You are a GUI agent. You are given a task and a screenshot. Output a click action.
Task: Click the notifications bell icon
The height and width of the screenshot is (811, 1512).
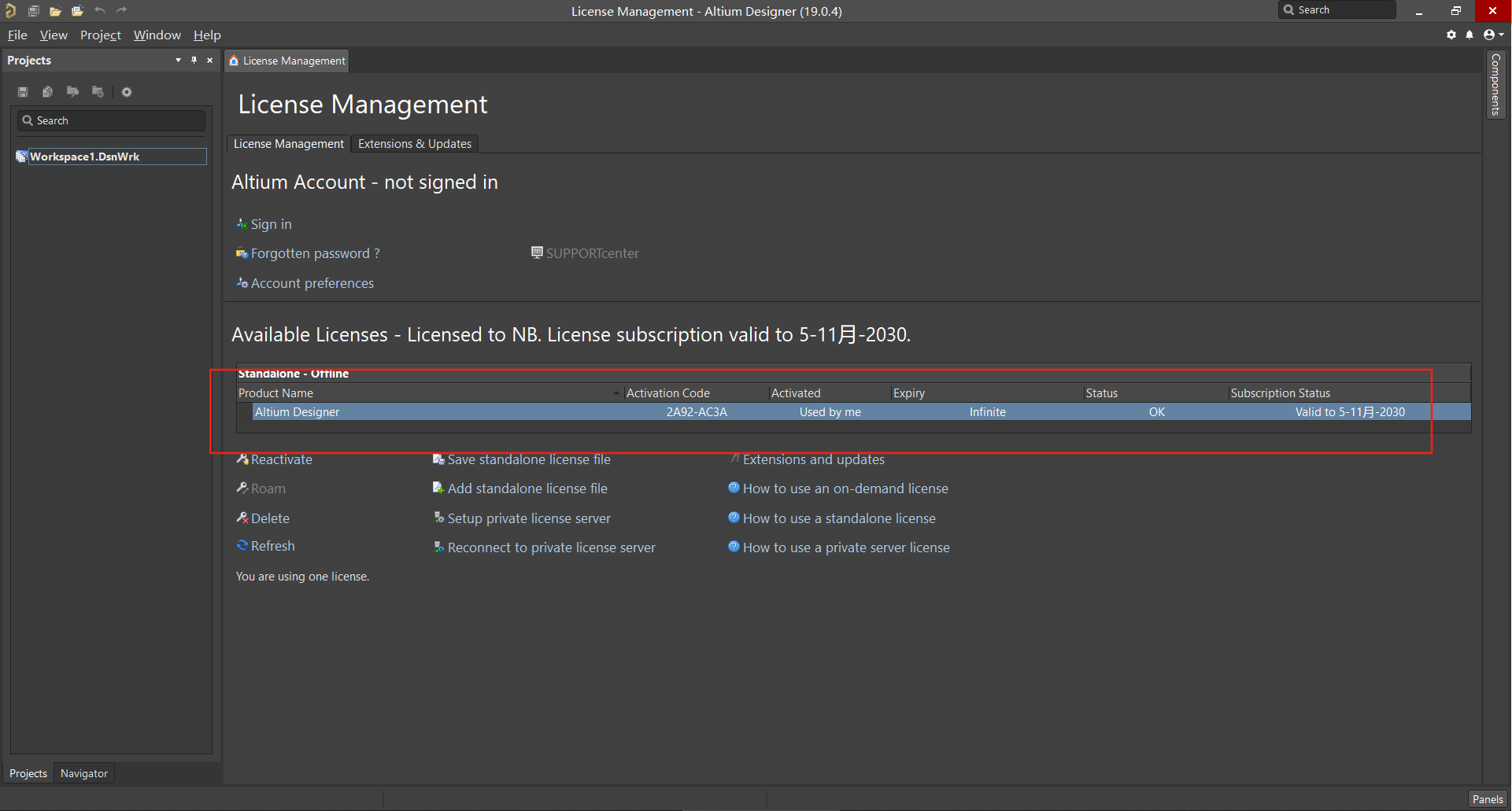(1469, 35)
